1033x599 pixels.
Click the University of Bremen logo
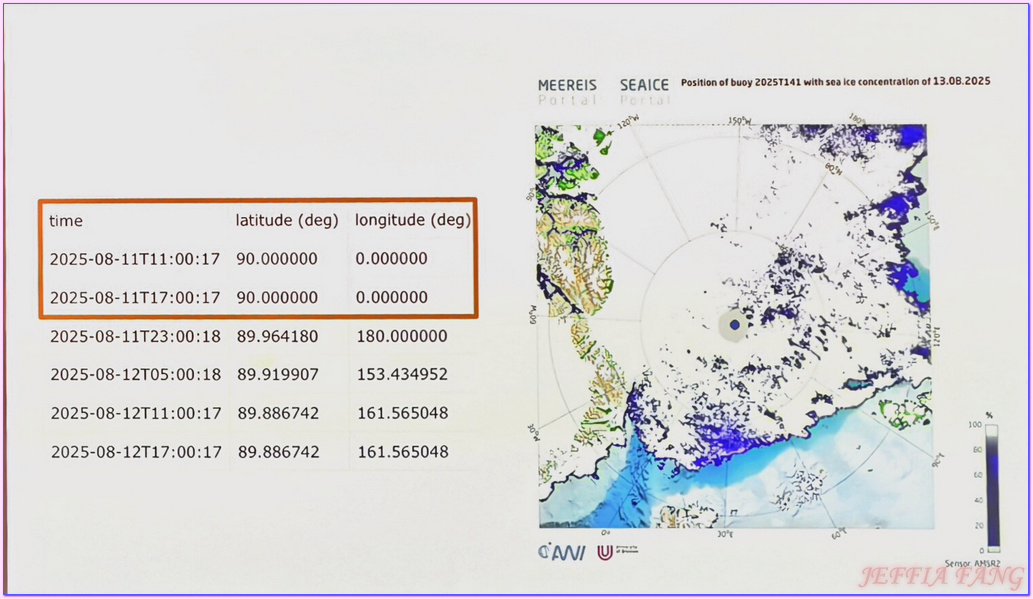coord(617,552)
